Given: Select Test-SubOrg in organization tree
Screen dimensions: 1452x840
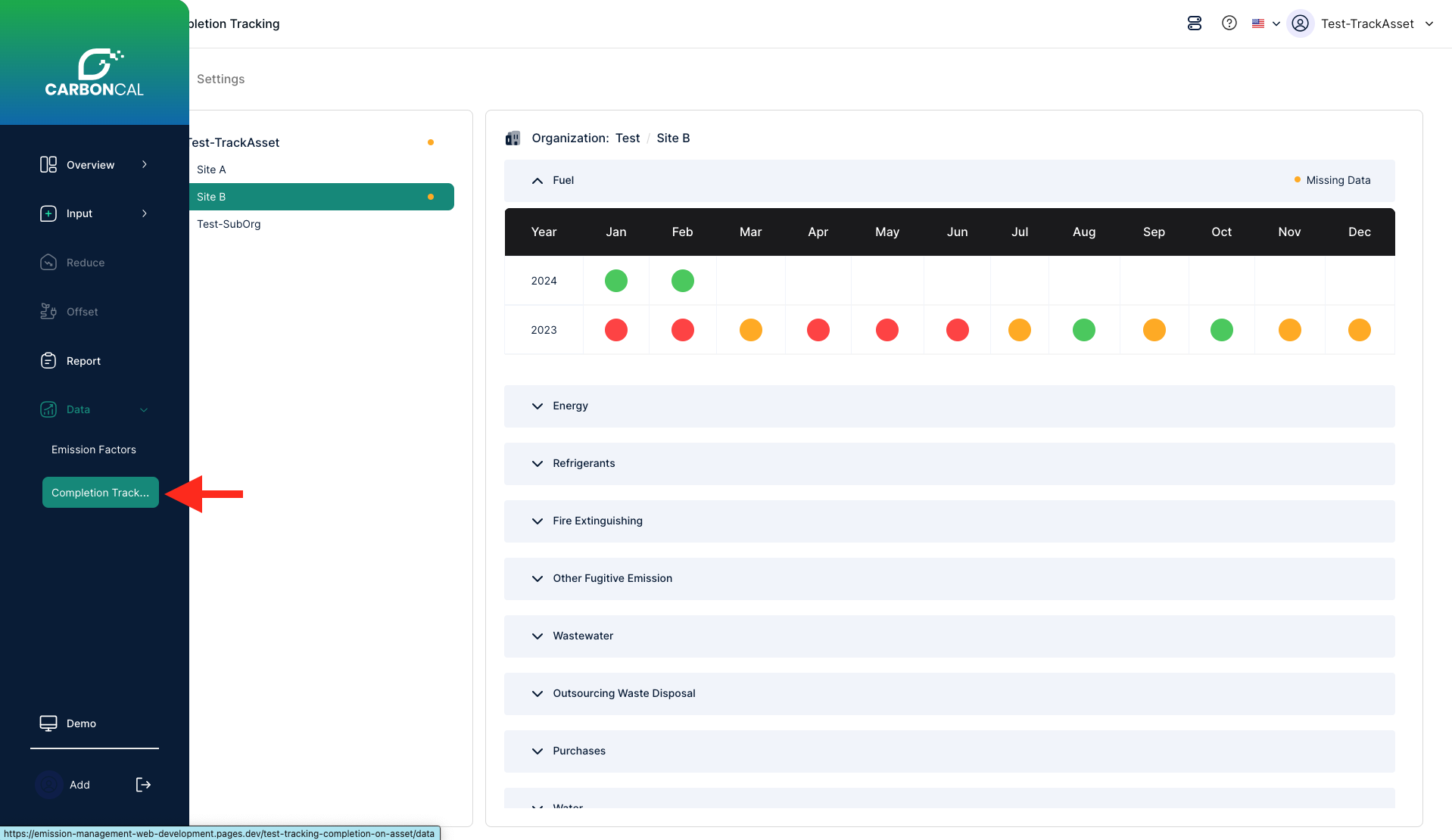Looking at the screenshot, I should pos(229,224).
